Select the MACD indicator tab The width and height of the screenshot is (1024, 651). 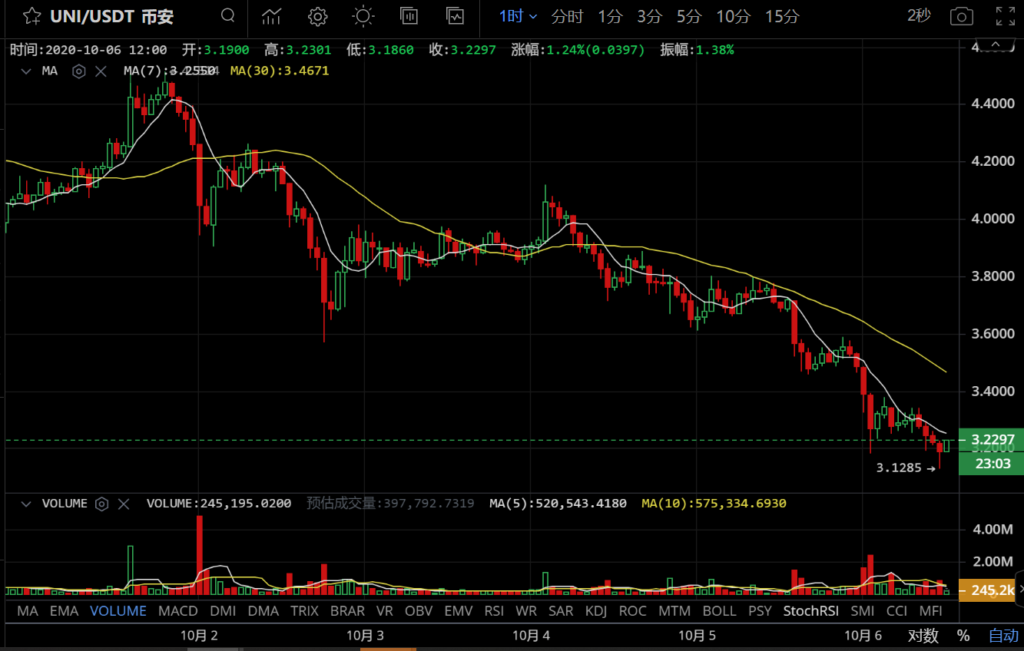(x=178, y=610)
